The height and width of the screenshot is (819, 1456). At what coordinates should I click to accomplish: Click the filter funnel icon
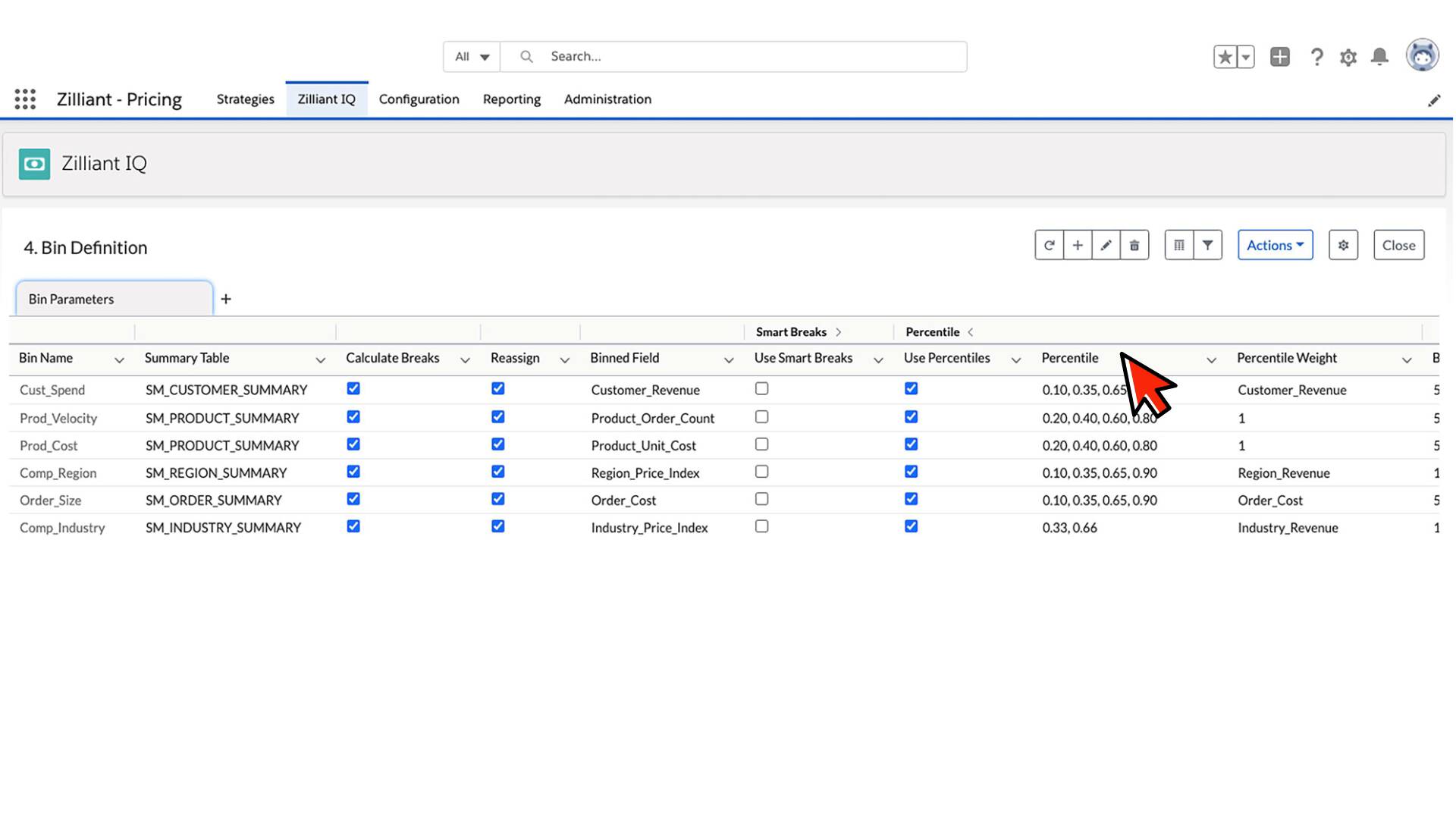click(x=1207, y=245)
